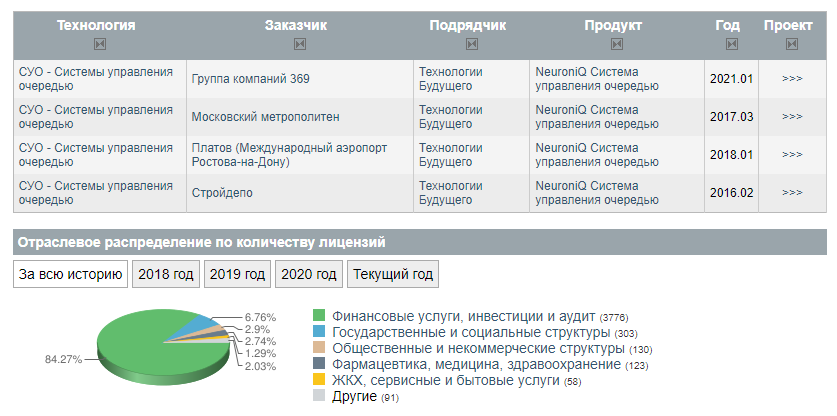Open Общественные и некоммерческие структуры legend entry
The image size is (837, 416).
(478, 348)
